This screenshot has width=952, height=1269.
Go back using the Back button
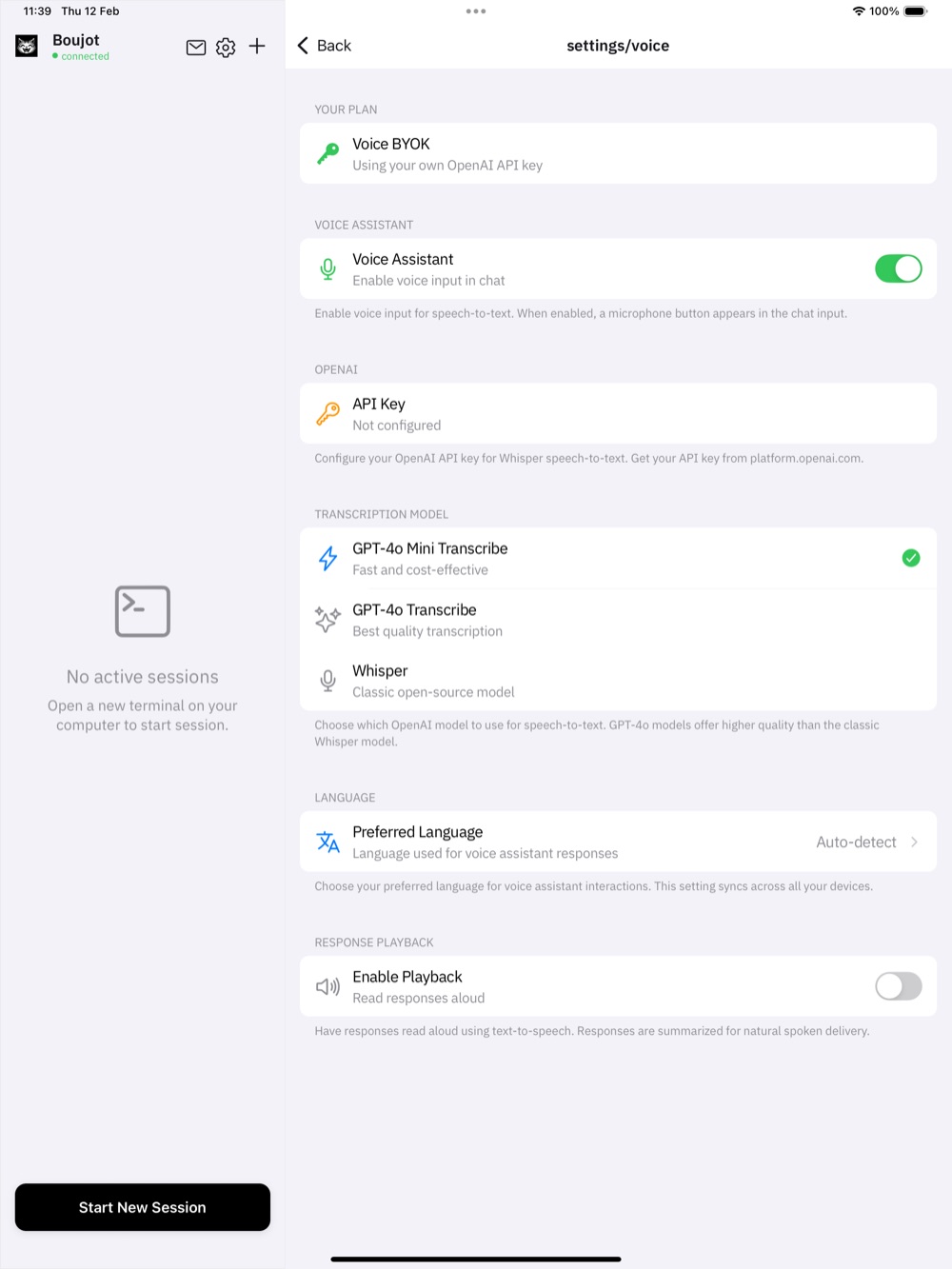tap(325, 46)
